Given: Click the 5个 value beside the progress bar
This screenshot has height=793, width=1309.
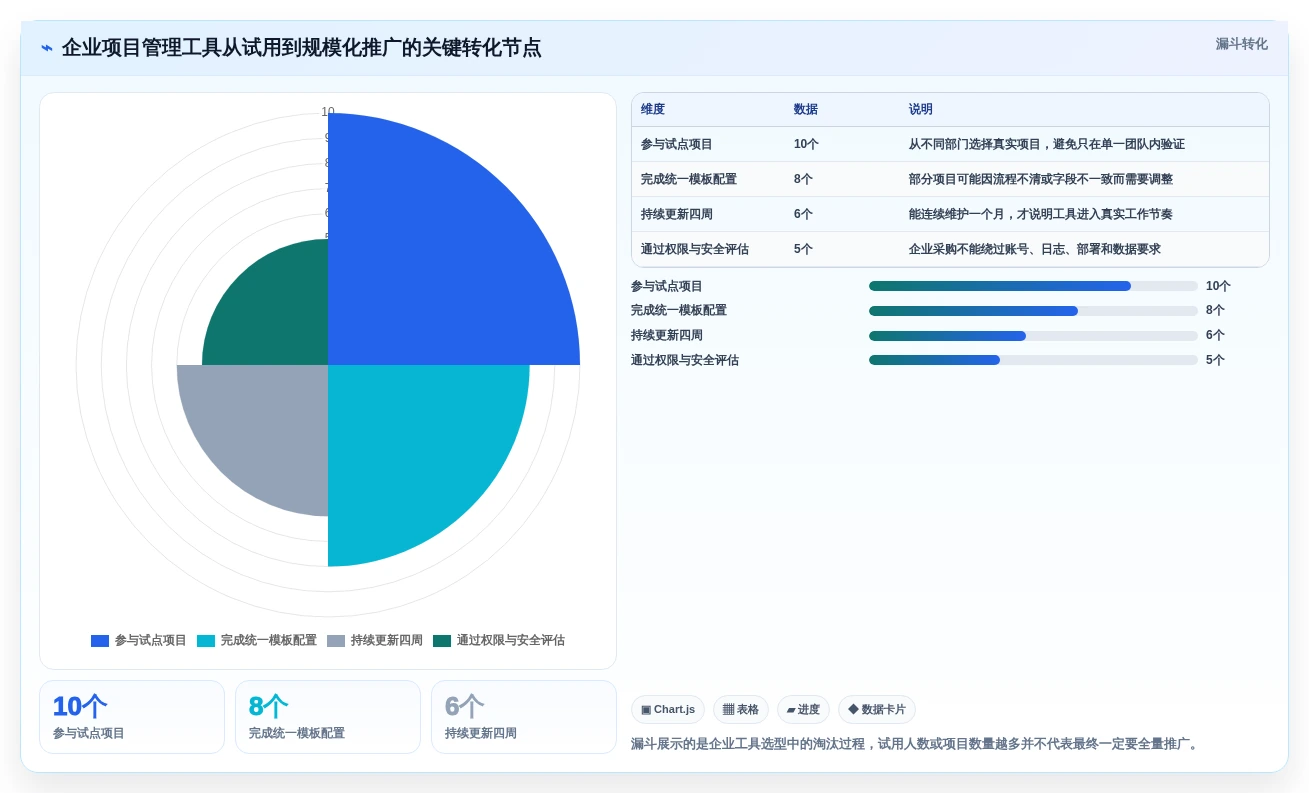Looking at the screenshot, I should [x=1215, y=360].
